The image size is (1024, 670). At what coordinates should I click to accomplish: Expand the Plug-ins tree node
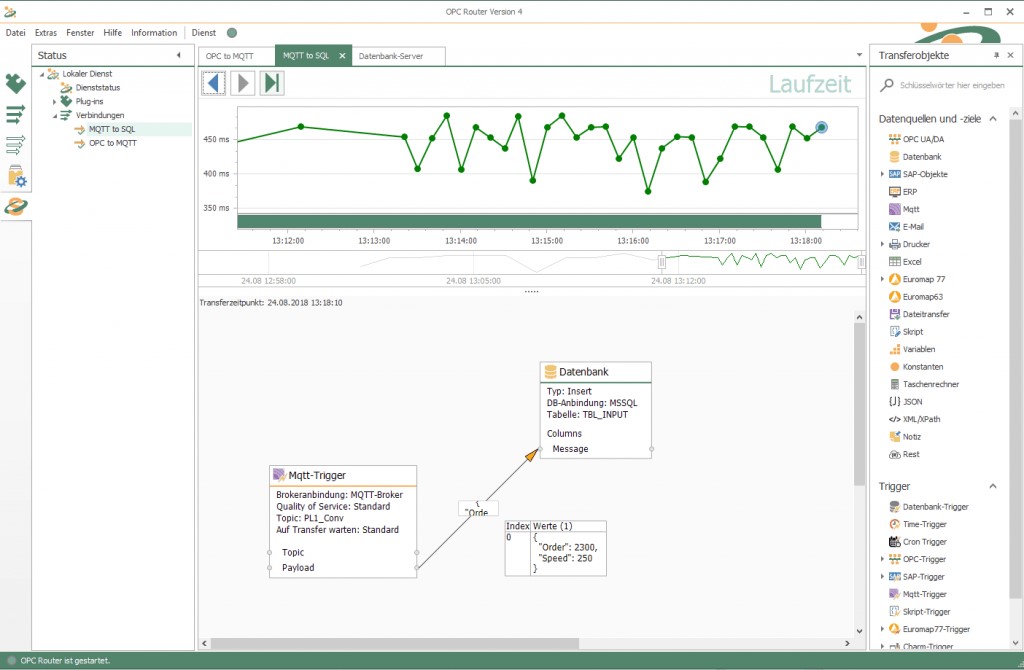tap(55, 101)
